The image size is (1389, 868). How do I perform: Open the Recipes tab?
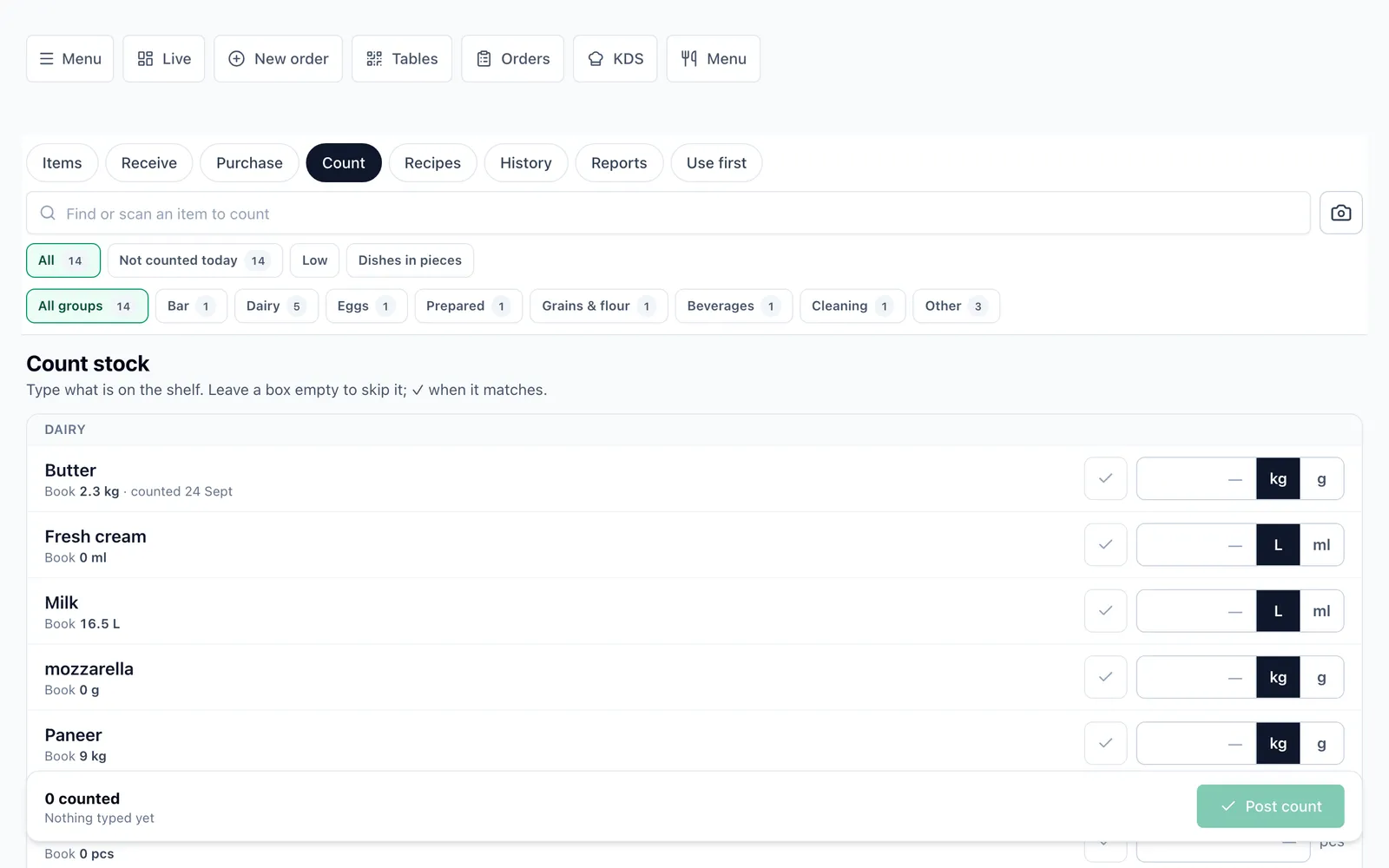pos(432,163)
